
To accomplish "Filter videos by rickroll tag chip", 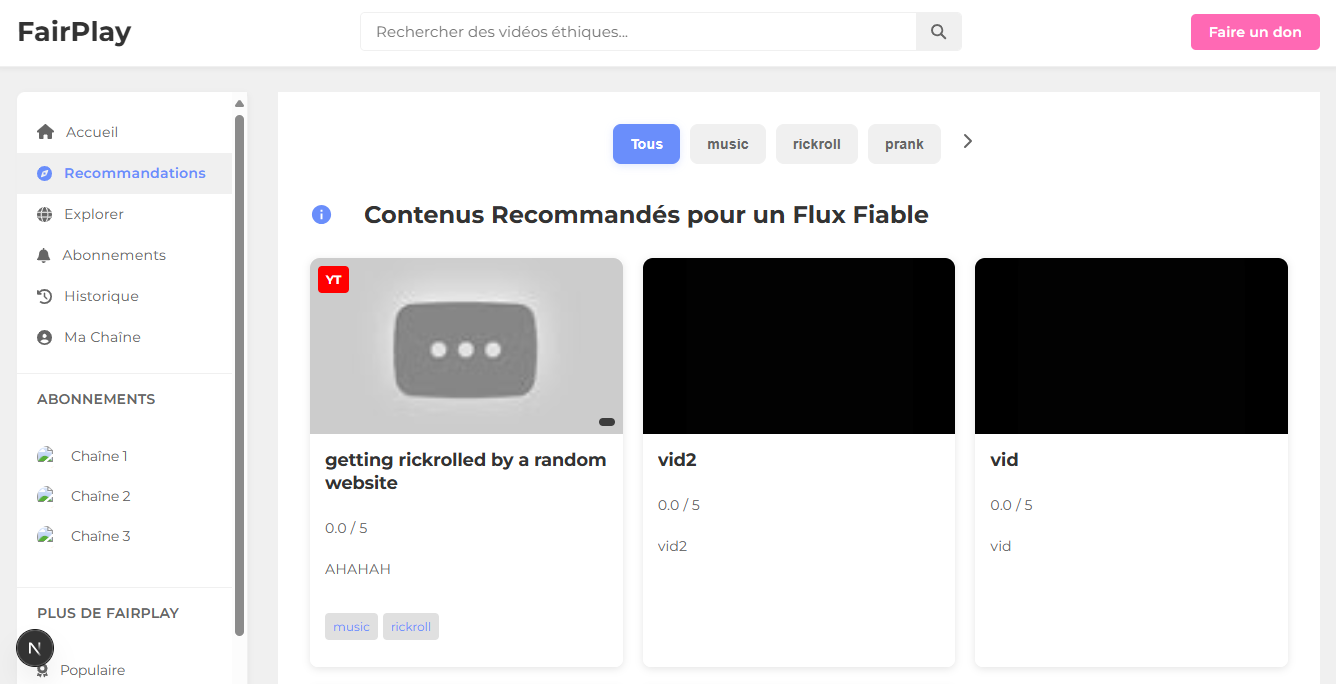I will click(817, 144).
